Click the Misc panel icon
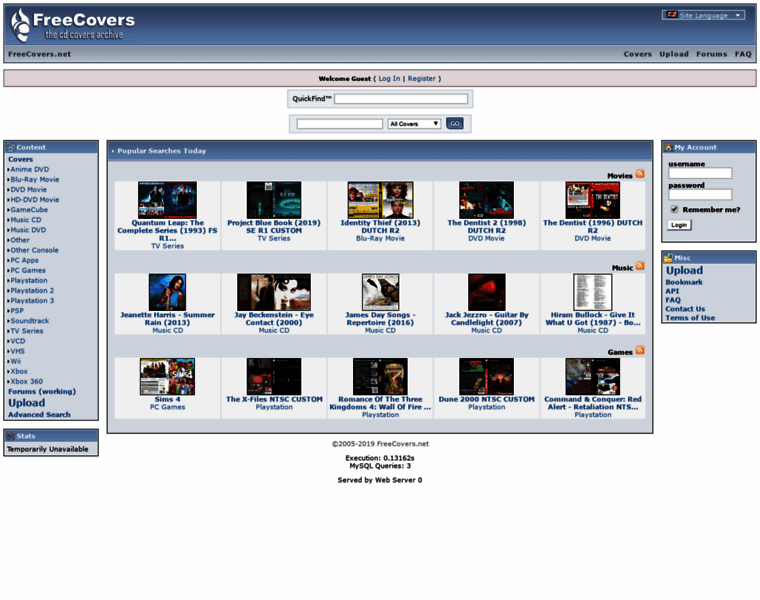 tap(668, 258)
